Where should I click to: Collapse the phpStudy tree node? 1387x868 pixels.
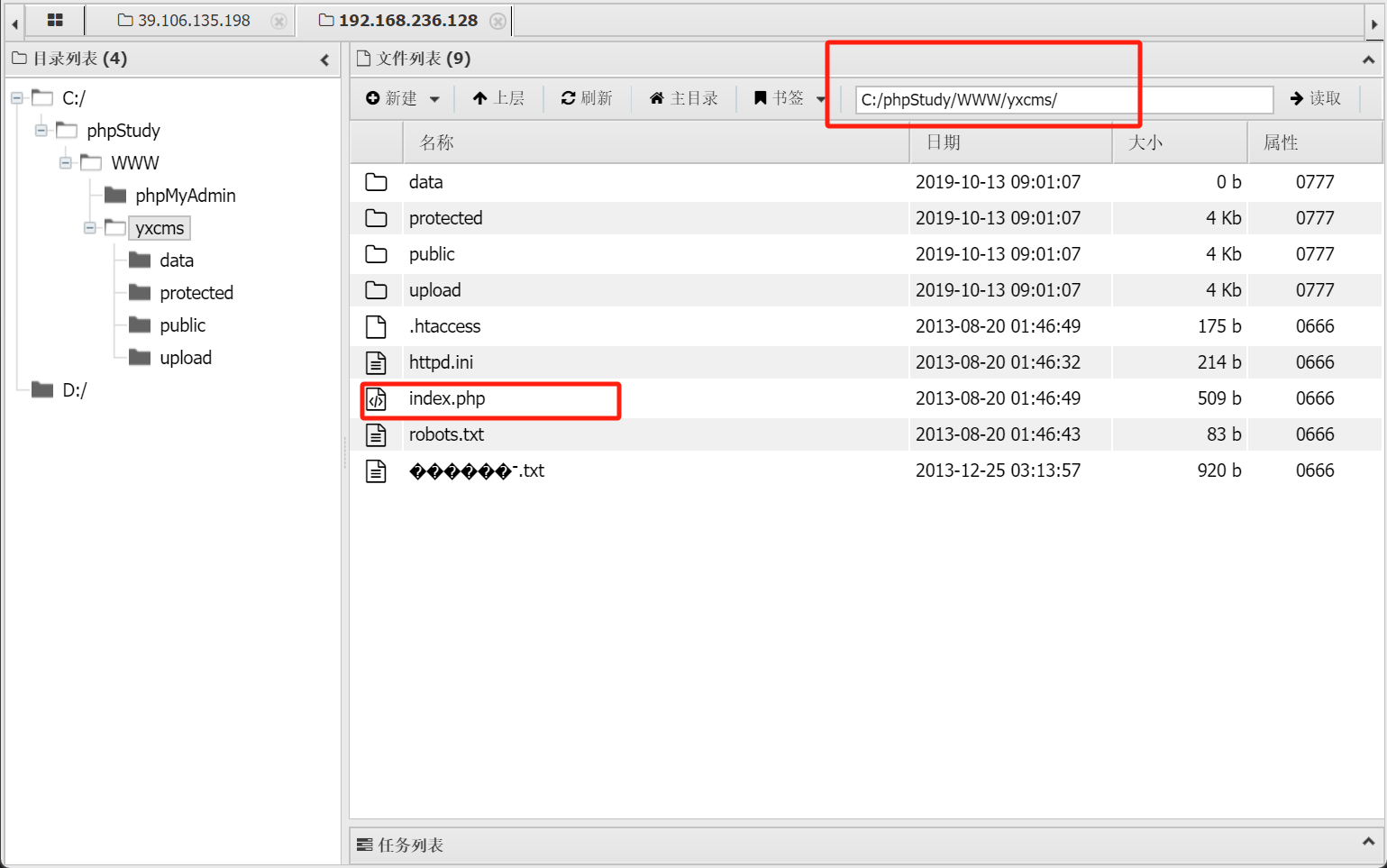[x=41, y=131]
